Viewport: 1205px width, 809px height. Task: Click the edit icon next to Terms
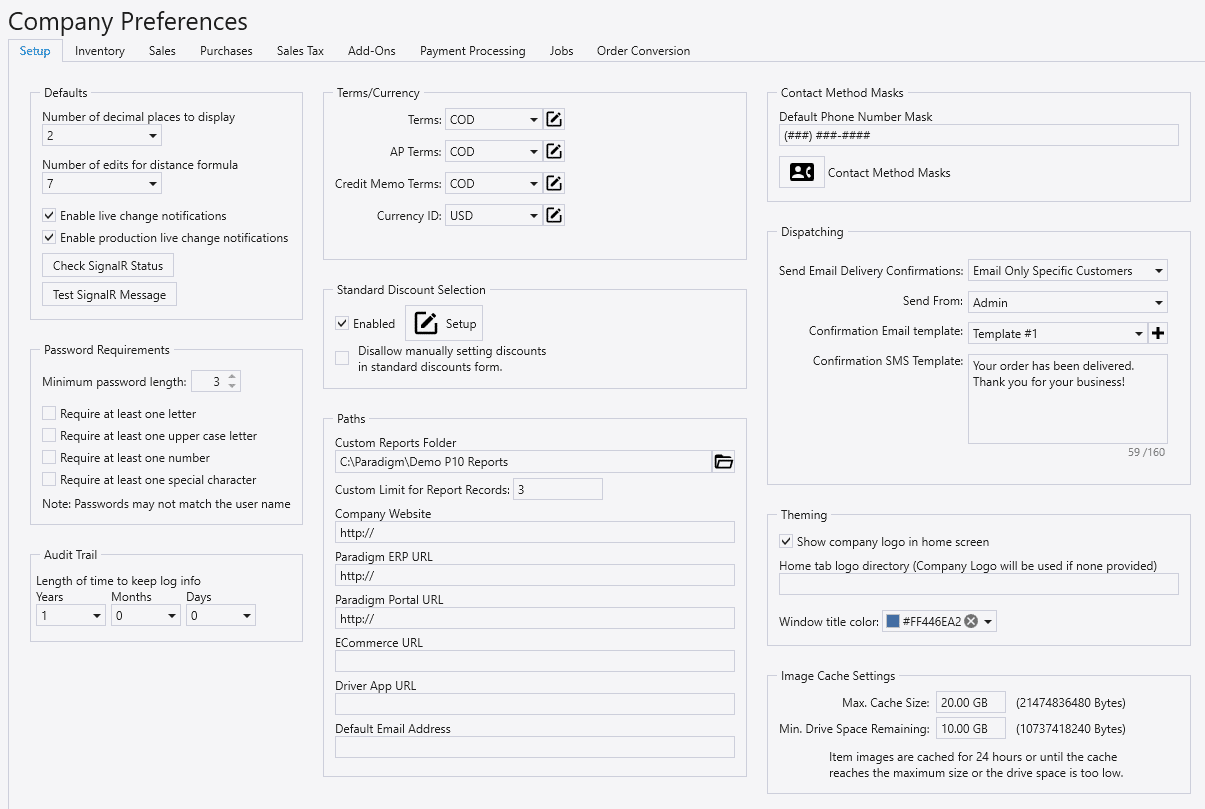(554, 120)
